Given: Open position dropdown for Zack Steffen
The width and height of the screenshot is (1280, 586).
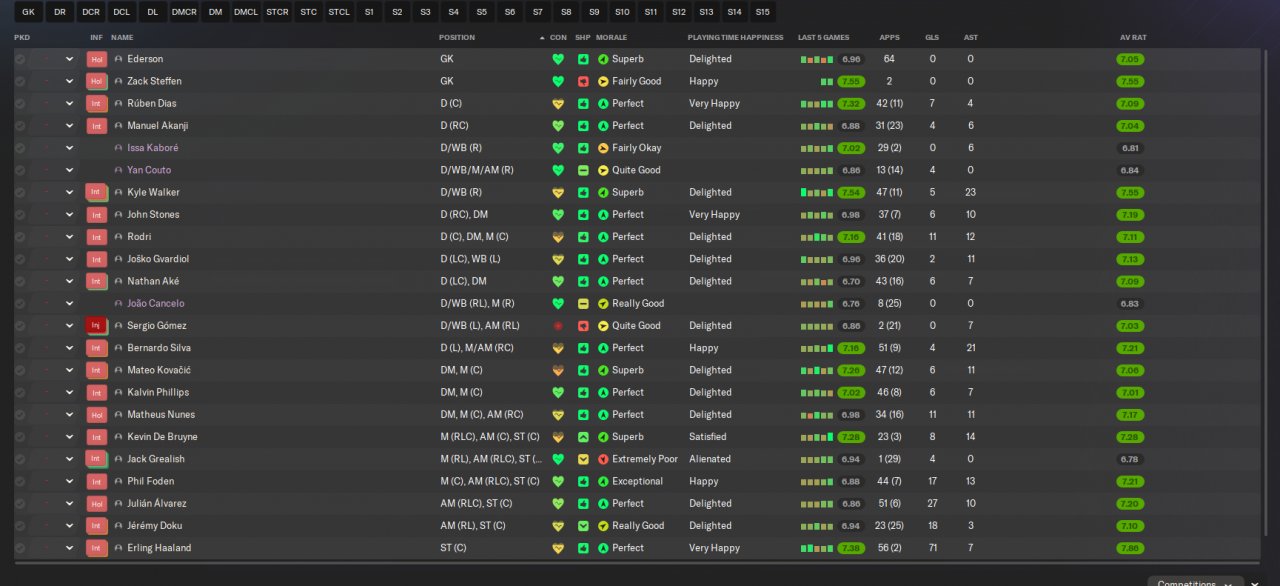Looking at the screenshot, I should [70, 81].
